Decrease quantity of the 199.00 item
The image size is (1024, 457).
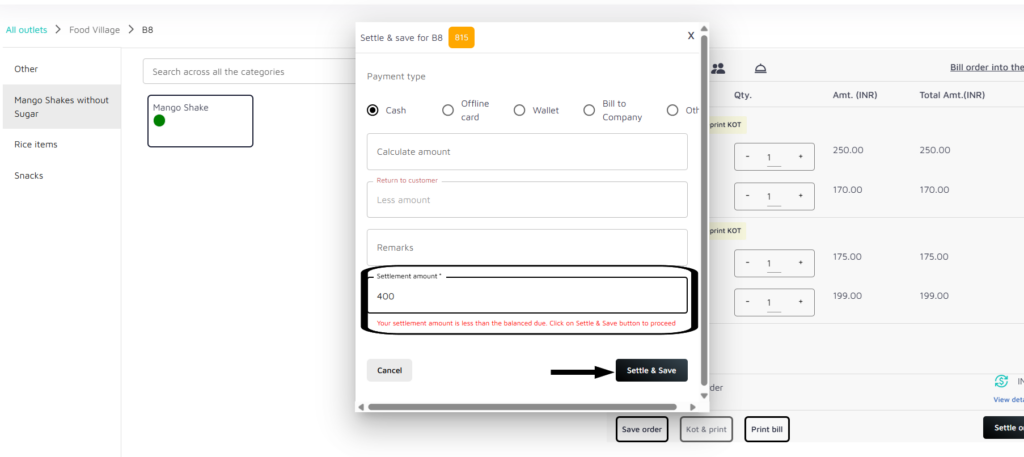pyautogui.click(x=748, y=301)
